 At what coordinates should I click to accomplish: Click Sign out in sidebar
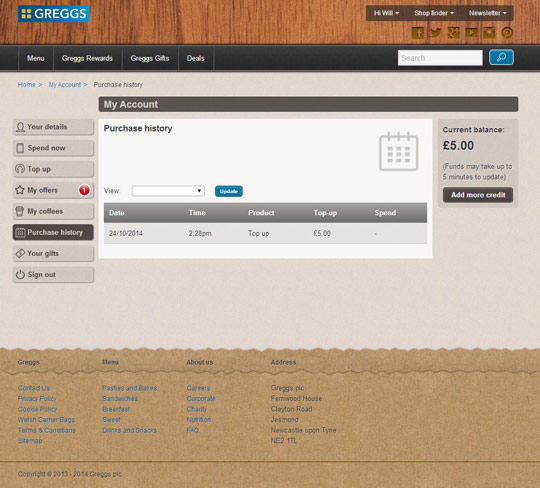point(53,275)
